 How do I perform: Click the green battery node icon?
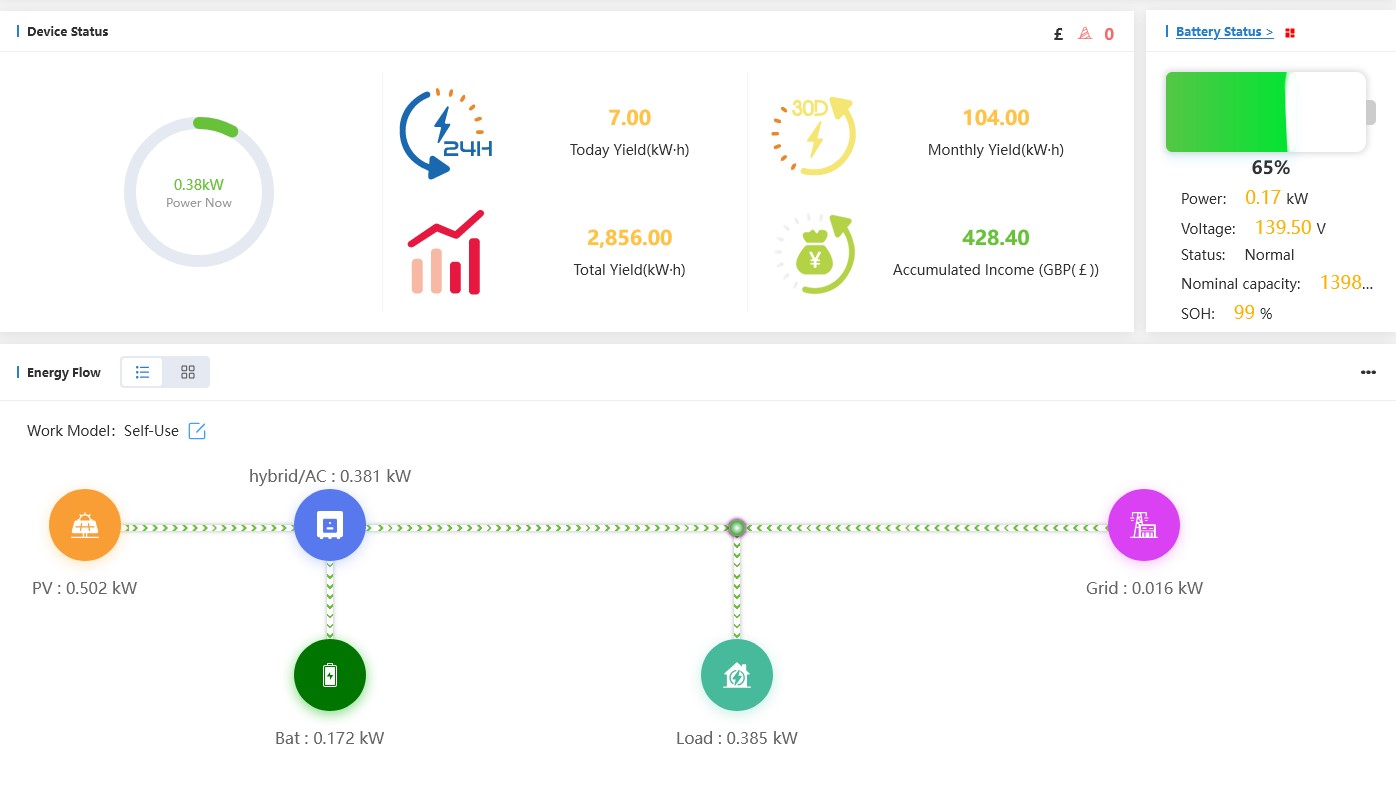click(330, 675)
